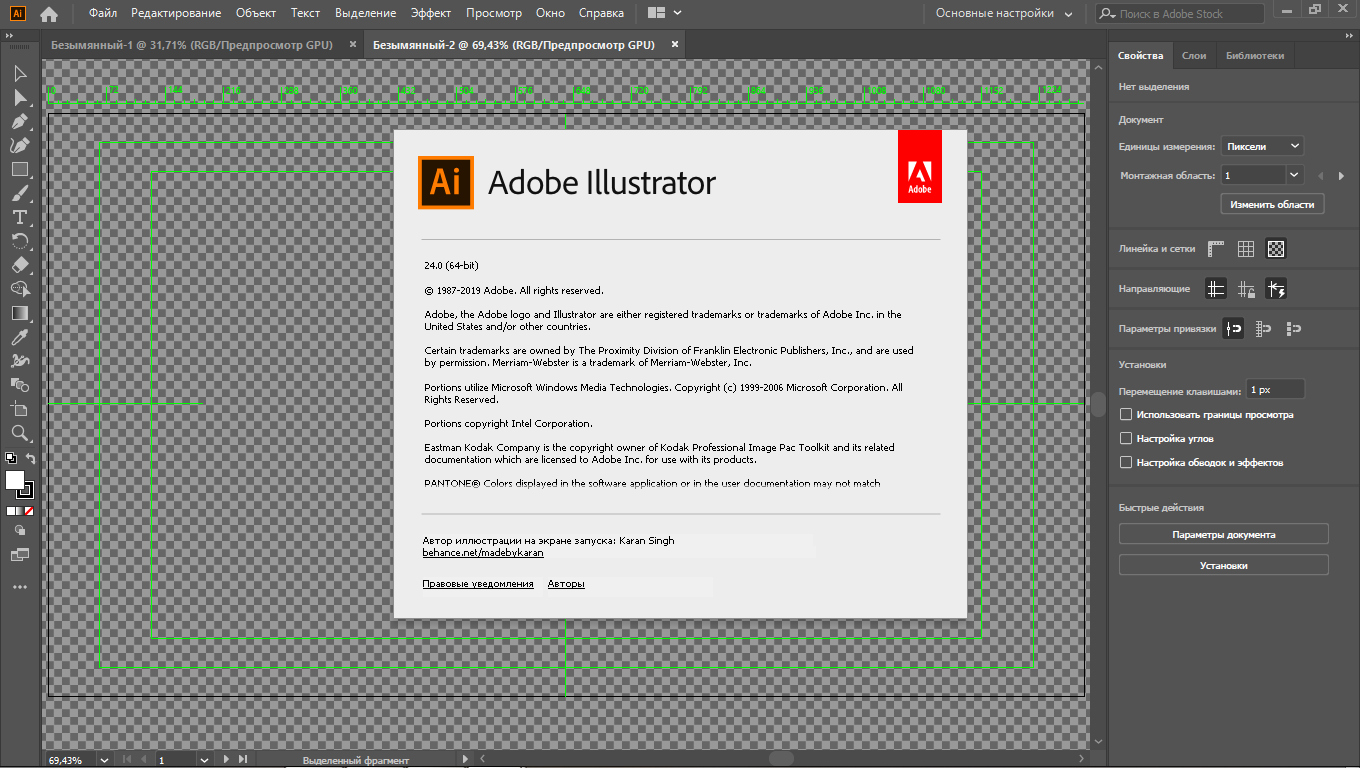Choose the Zoom magnifier tool
Screen dimensions: 1360x768
click(19, 433)
